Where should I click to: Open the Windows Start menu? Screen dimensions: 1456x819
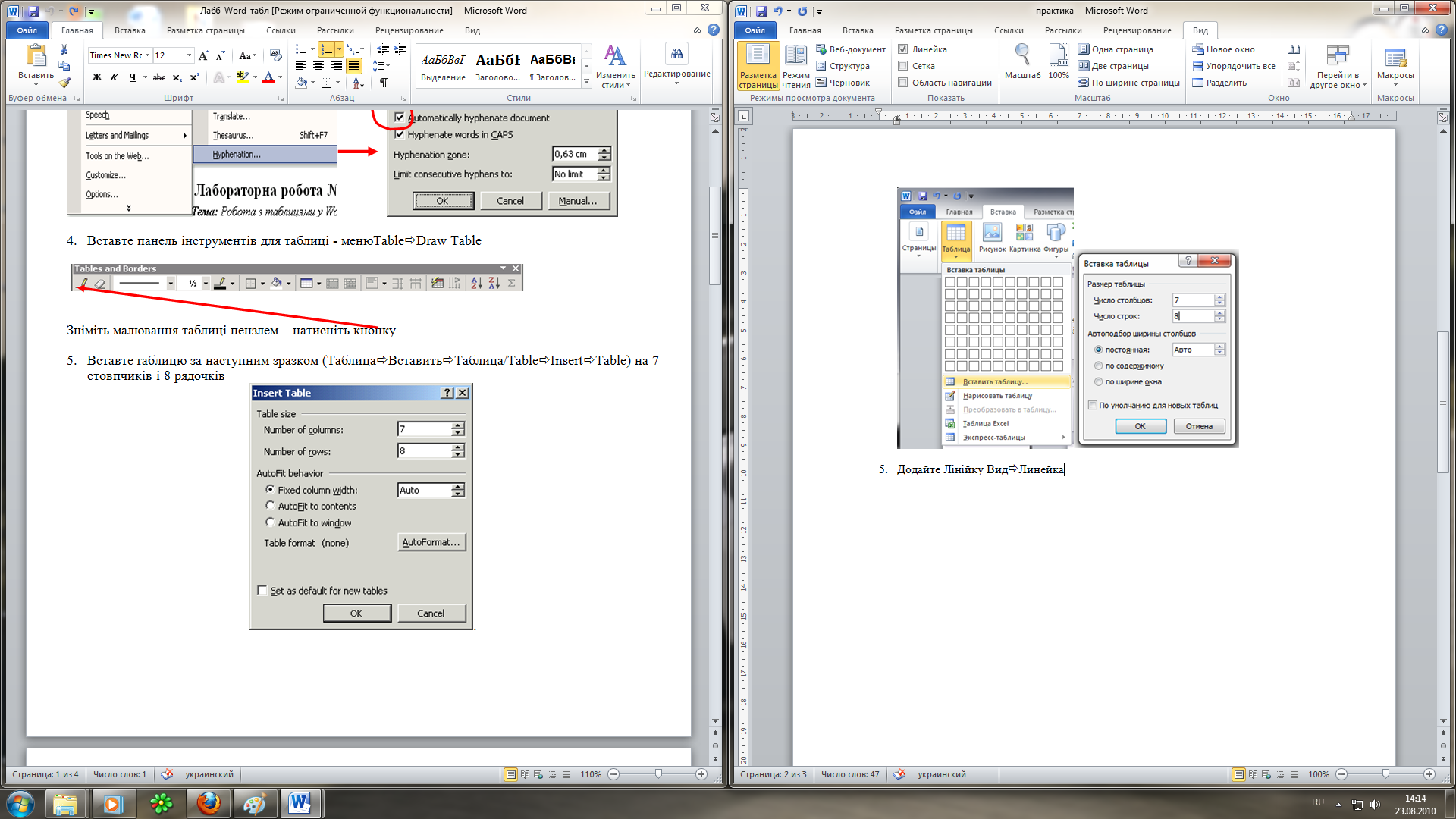tap(20, 803)
